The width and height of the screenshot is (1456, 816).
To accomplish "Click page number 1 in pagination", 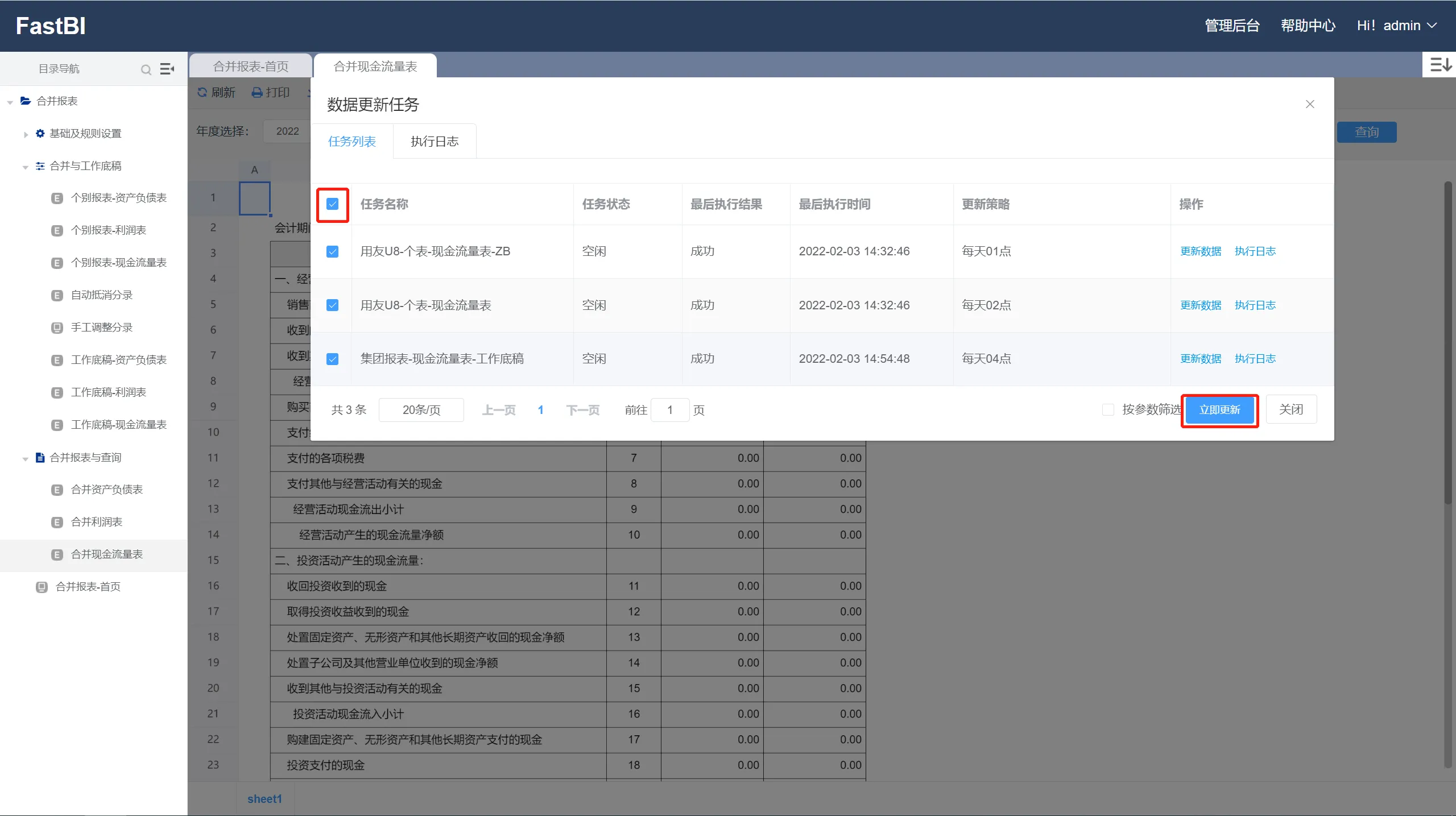I will (x=540, y=410).
